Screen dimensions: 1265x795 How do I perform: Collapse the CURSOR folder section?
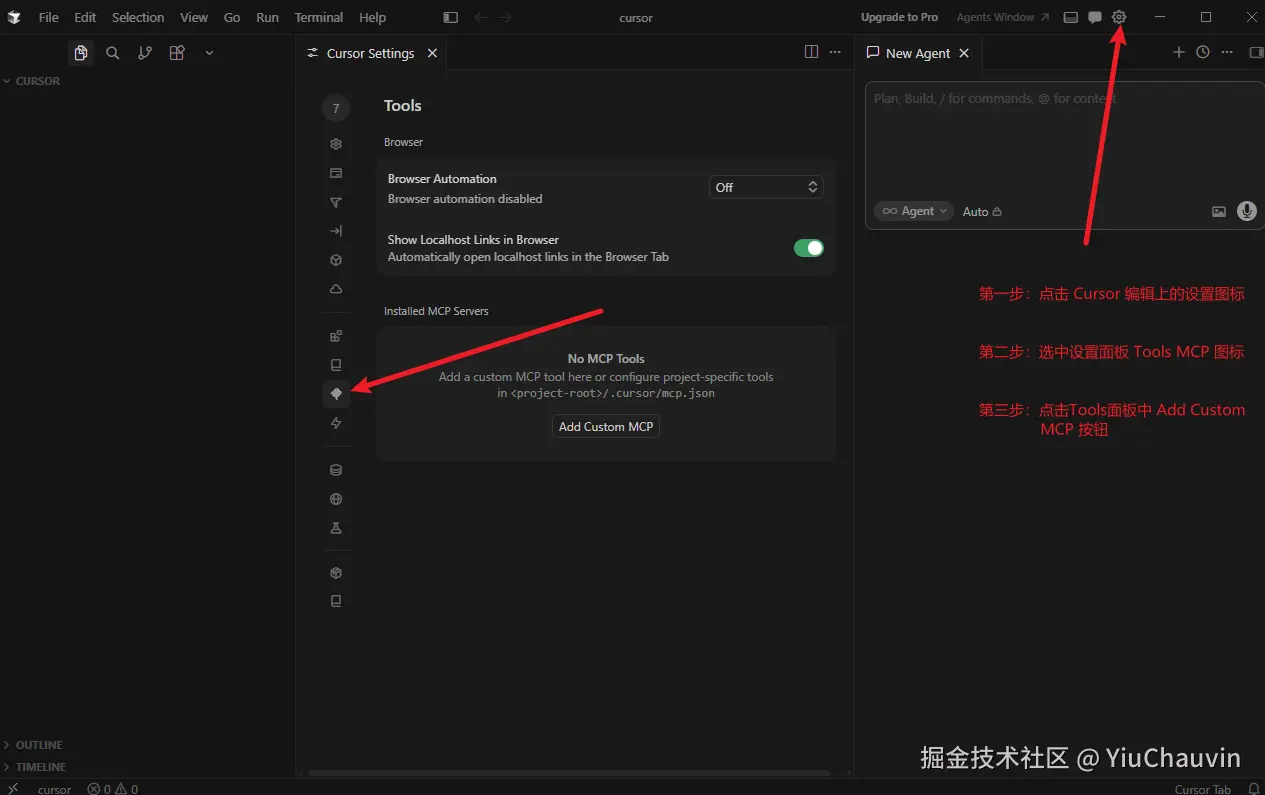coord(37,81)
